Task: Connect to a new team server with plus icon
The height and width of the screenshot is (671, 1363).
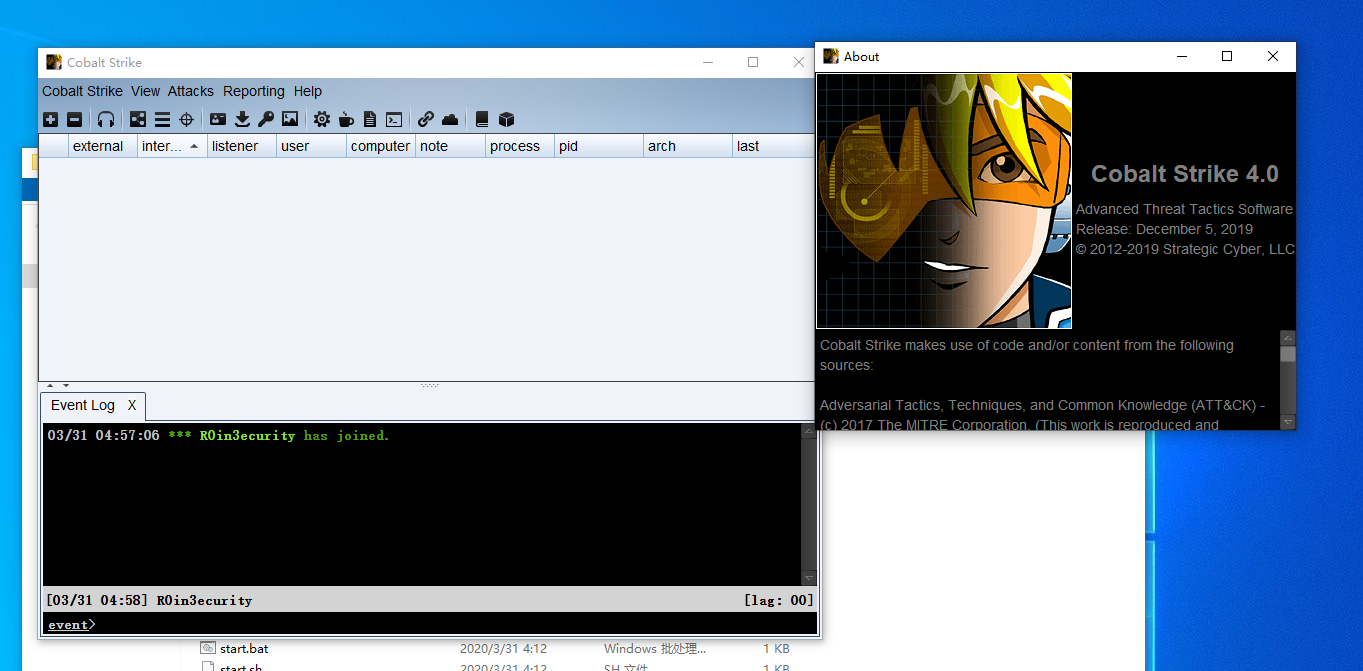Action: (x=51, y=120)
